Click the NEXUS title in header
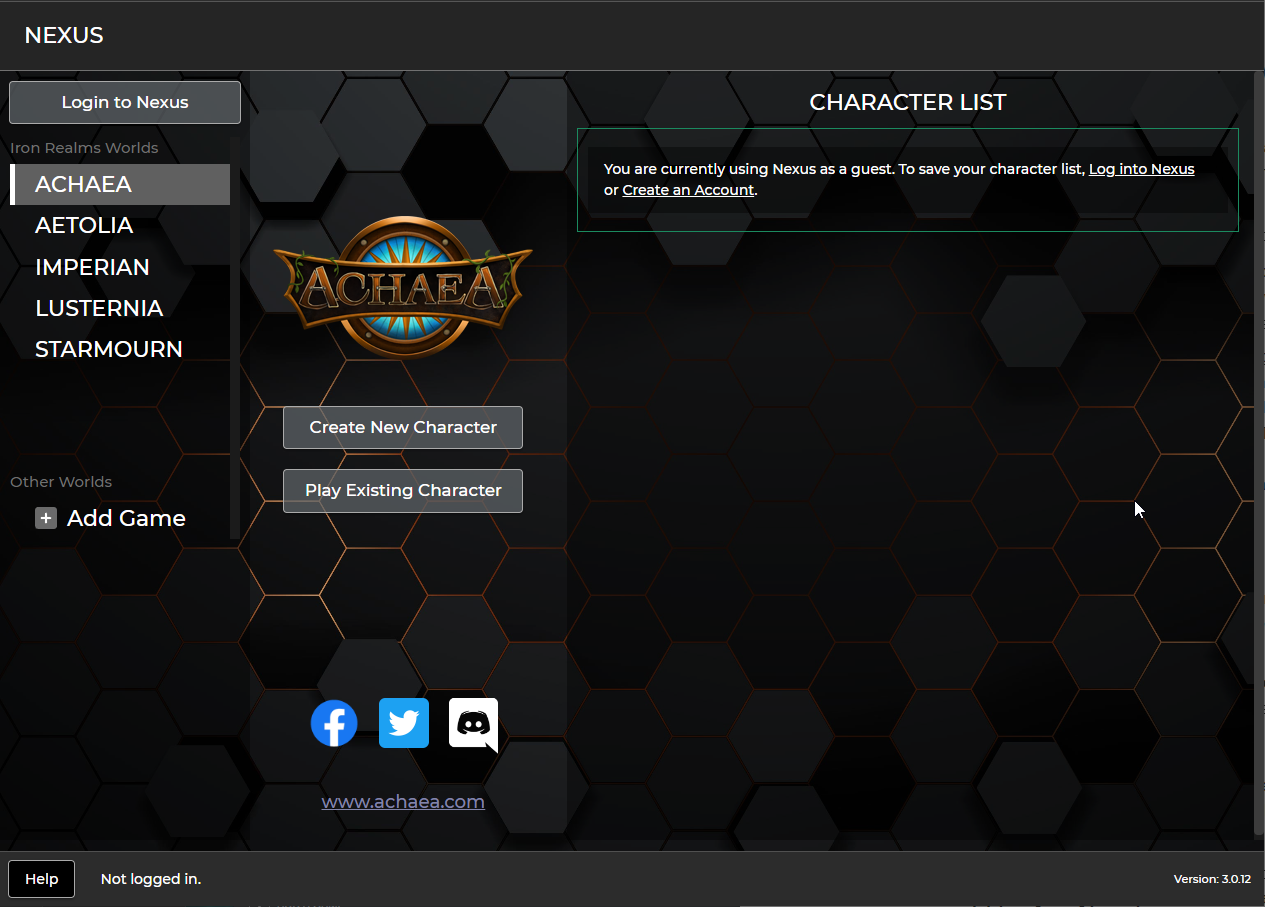The image size is (1265, 907). 64,36
